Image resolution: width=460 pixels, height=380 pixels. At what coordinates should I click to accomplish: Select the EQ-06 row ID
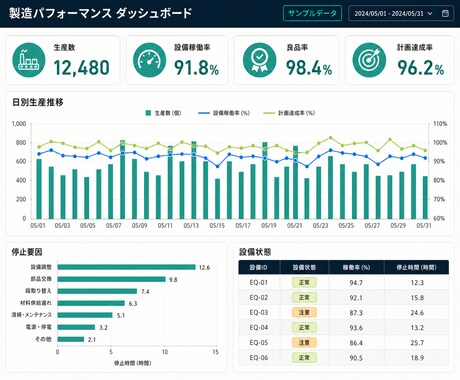click(259, 358)
